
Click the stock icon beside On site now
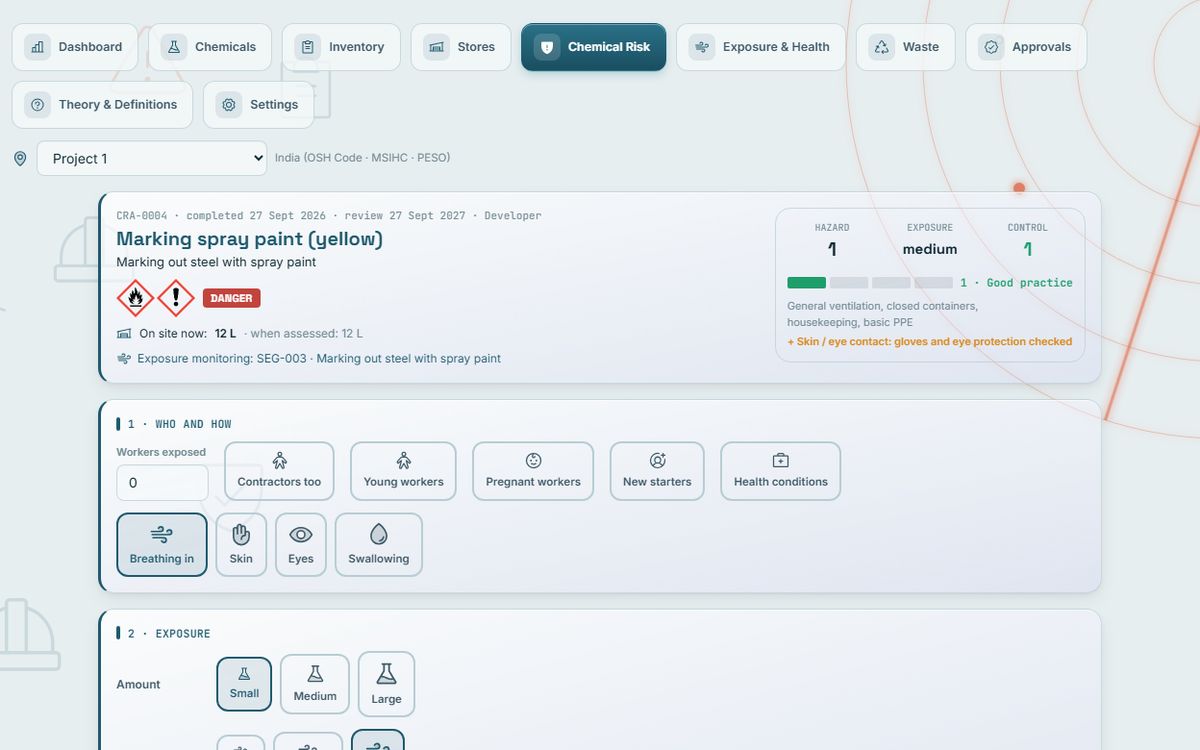click(125, 334)
